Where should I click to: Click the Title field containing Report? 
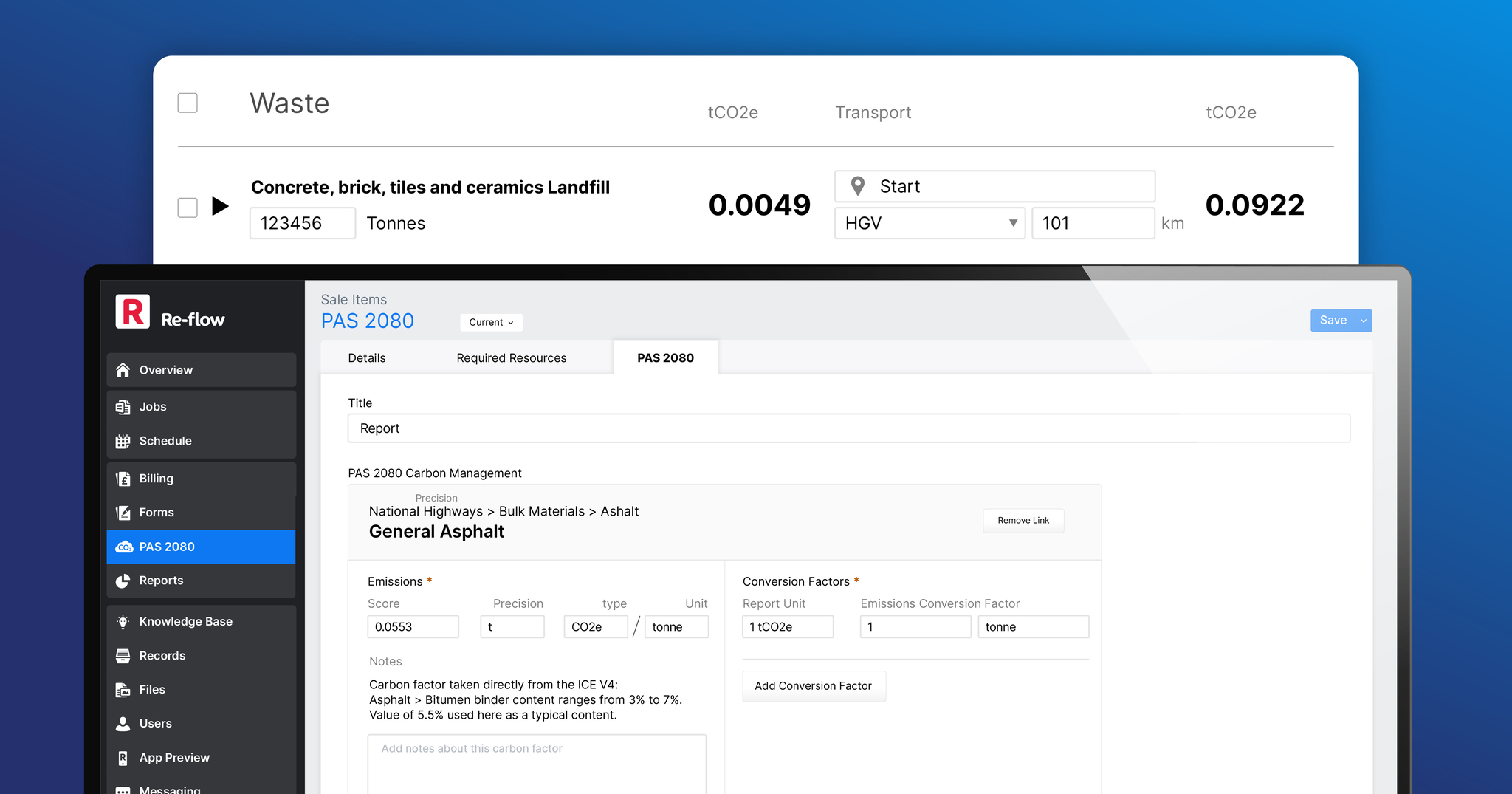[x=849, y=428]
